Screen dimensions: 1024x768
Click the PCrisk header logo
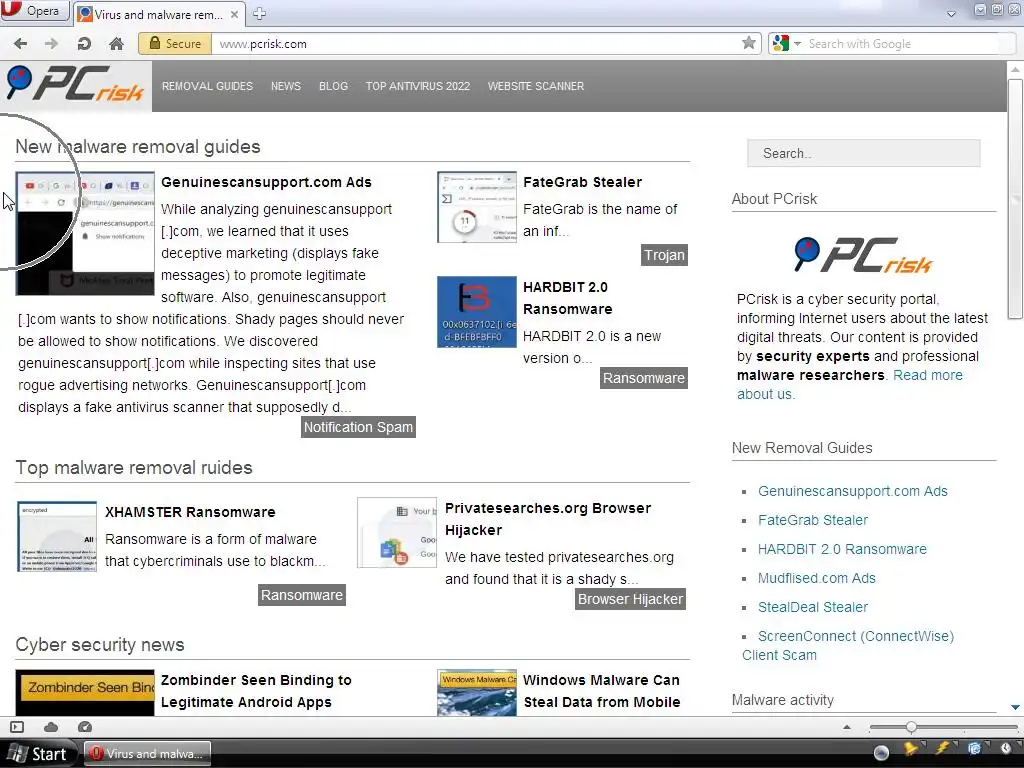pos(76,85)
